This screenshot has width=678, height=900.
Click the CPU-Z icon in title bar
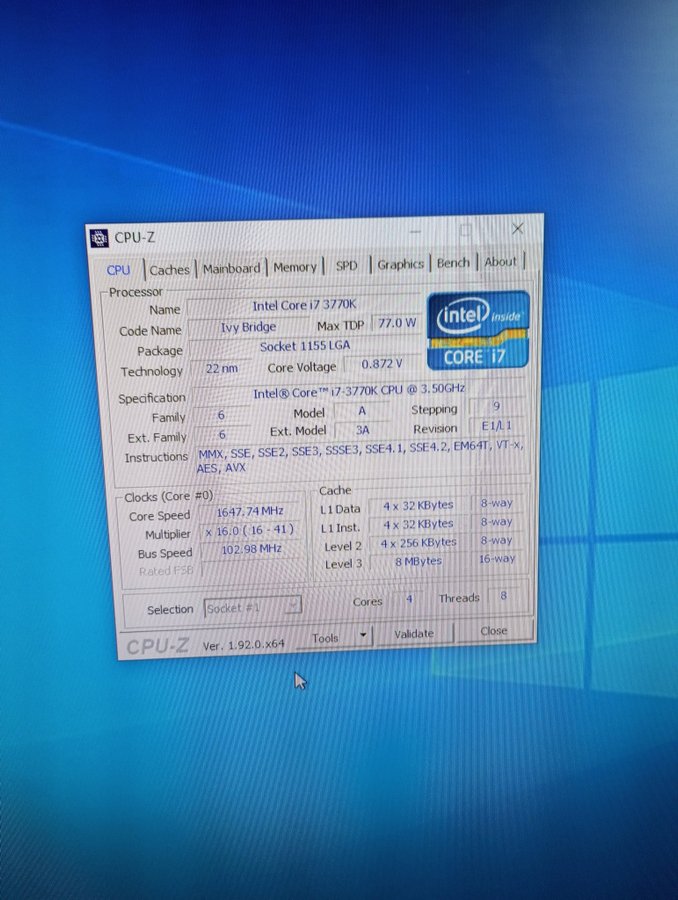coord(99,238)
